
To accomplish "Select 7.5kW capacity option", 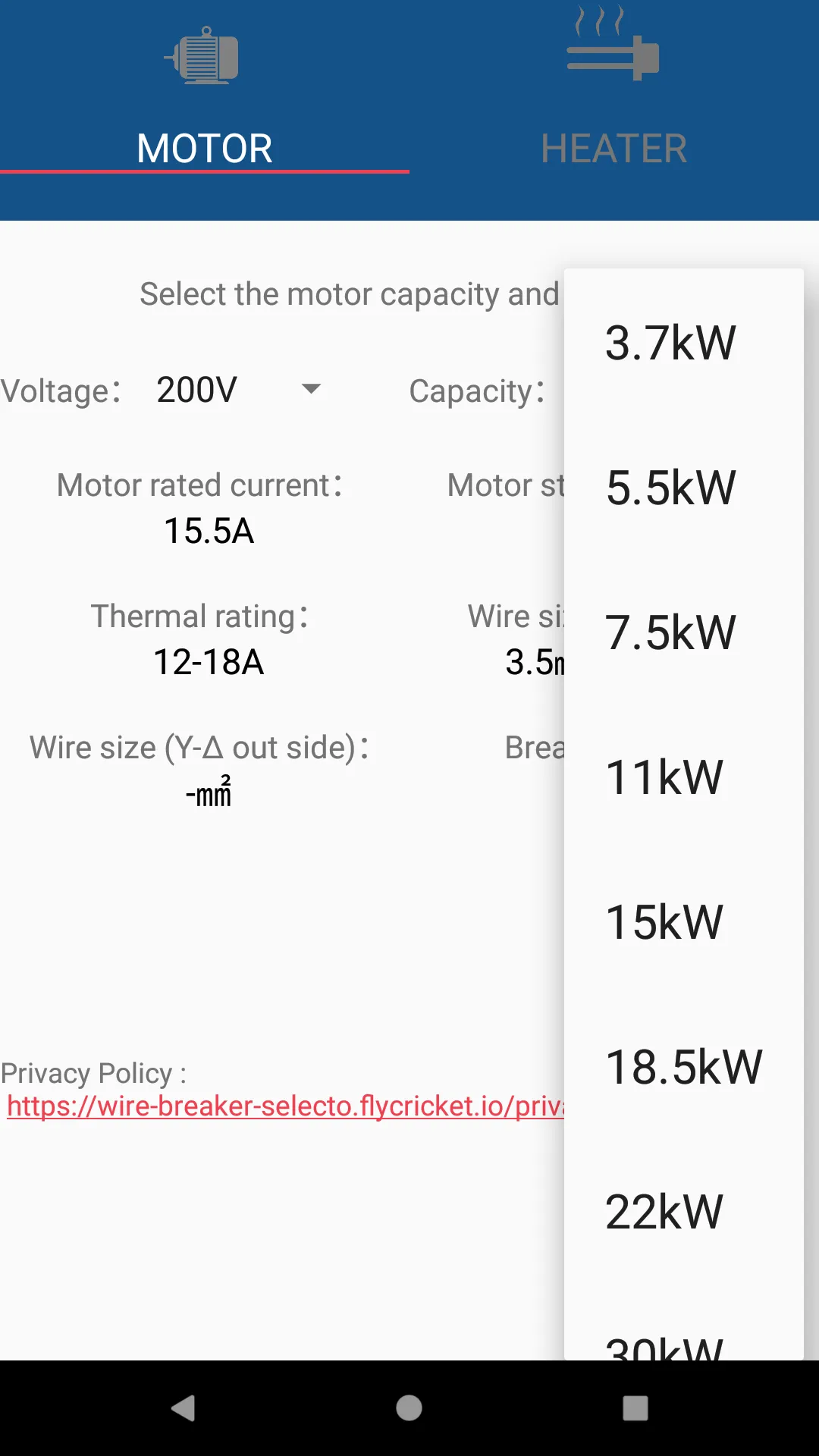I will (684, 632).
